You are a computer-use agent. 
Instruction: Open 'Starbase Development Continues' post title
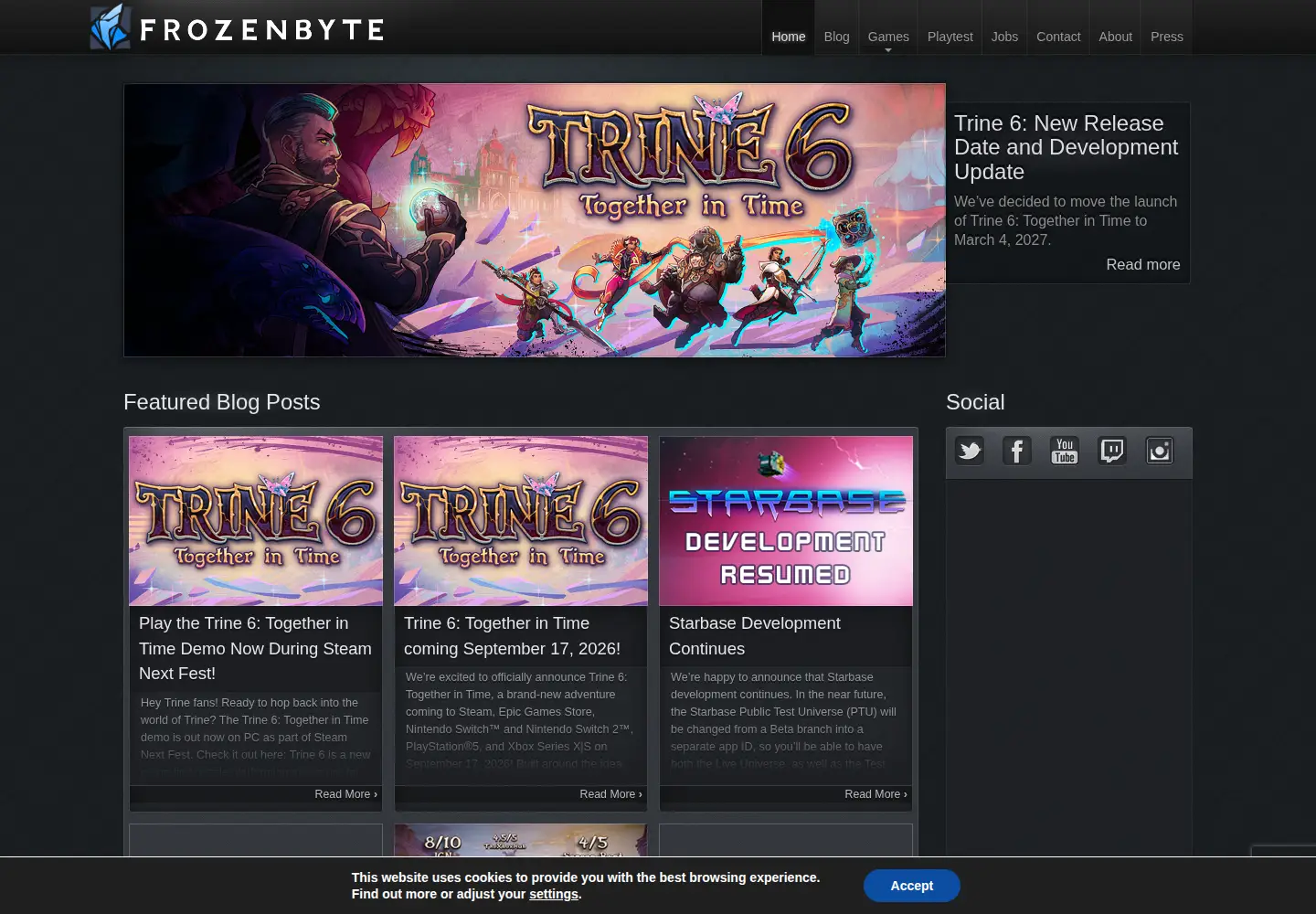(755, 636)
